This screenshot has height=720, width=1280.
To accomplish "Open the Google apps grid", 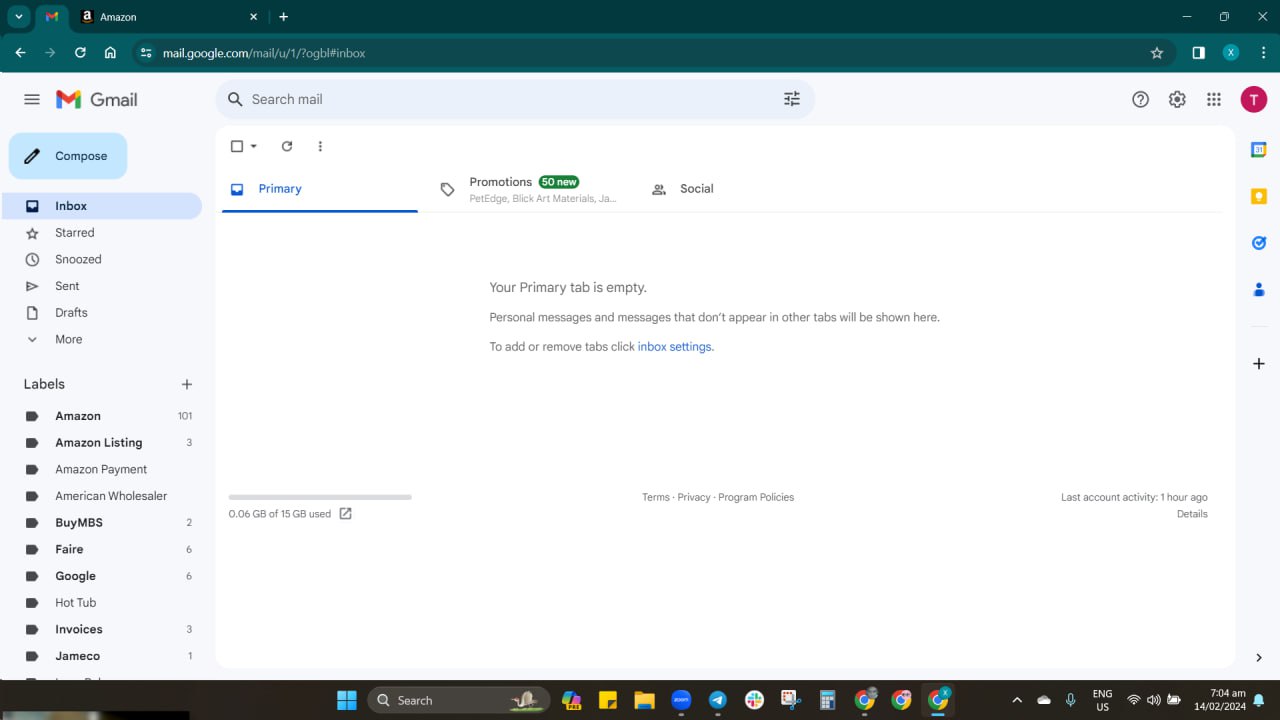I will [1214, 99].
